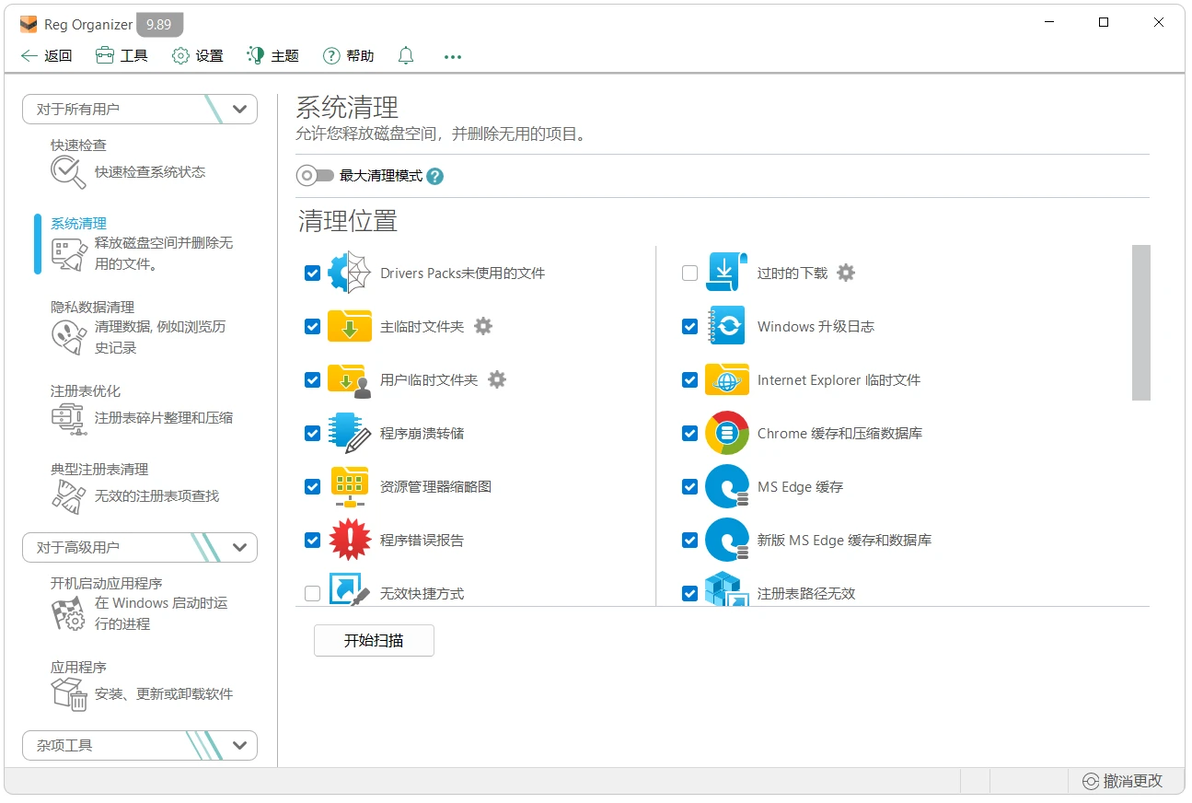Image resolution: width=1192 pixels, height=803 pixels.
Task: Click the Windows 升级日志 notebook icon
Action: (726, 326)
